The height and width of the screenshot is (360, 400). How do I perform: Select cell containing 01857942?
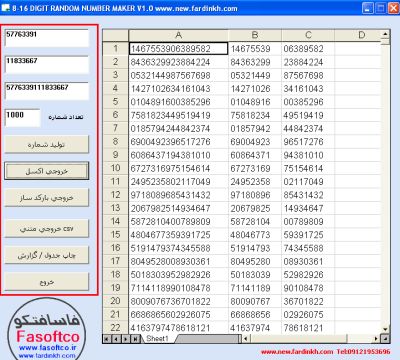pos(255,128)
